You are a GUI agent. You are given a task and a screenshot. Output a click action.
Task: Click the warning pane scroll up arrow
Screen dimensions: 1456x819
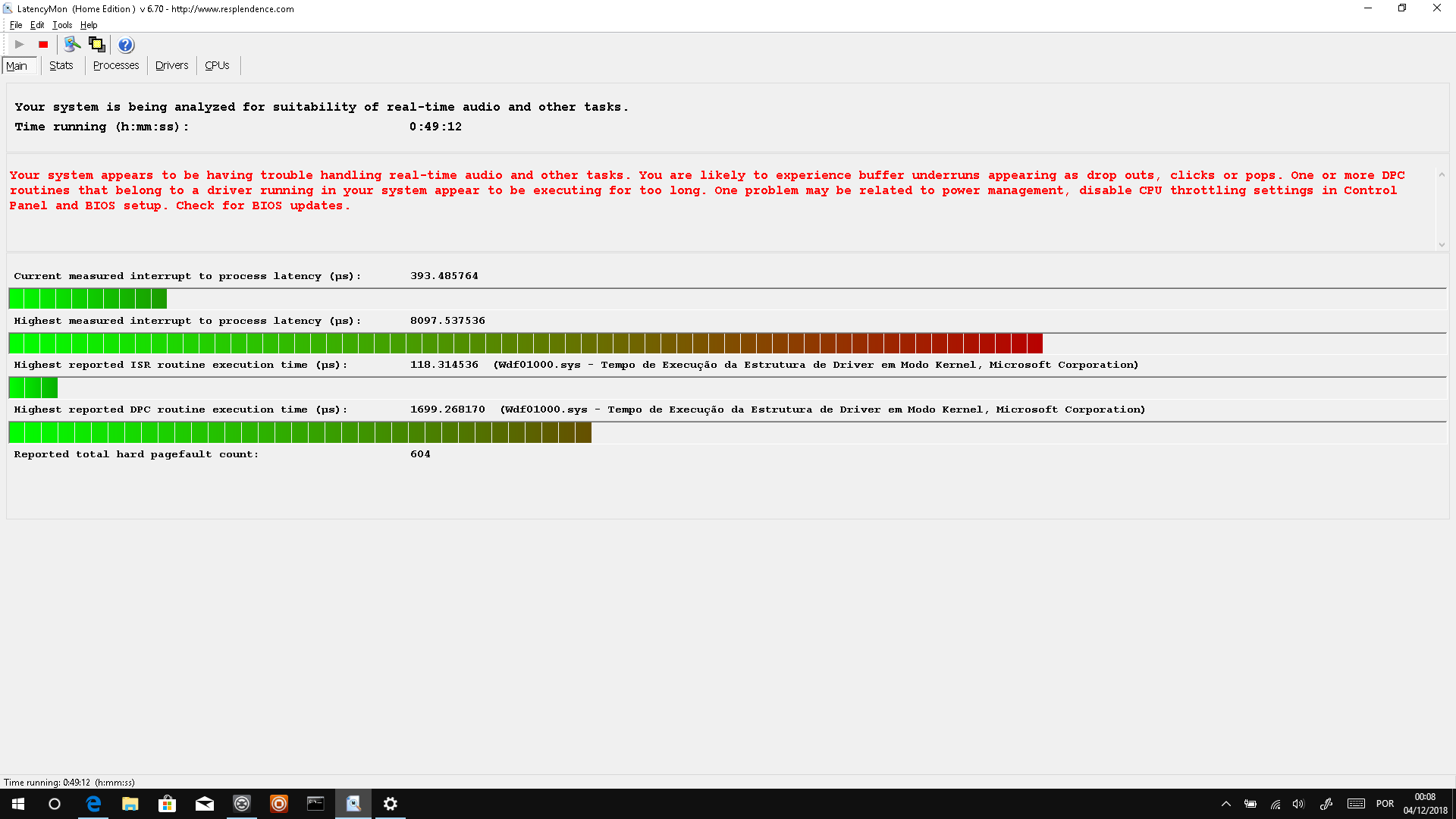(1442, 175)
